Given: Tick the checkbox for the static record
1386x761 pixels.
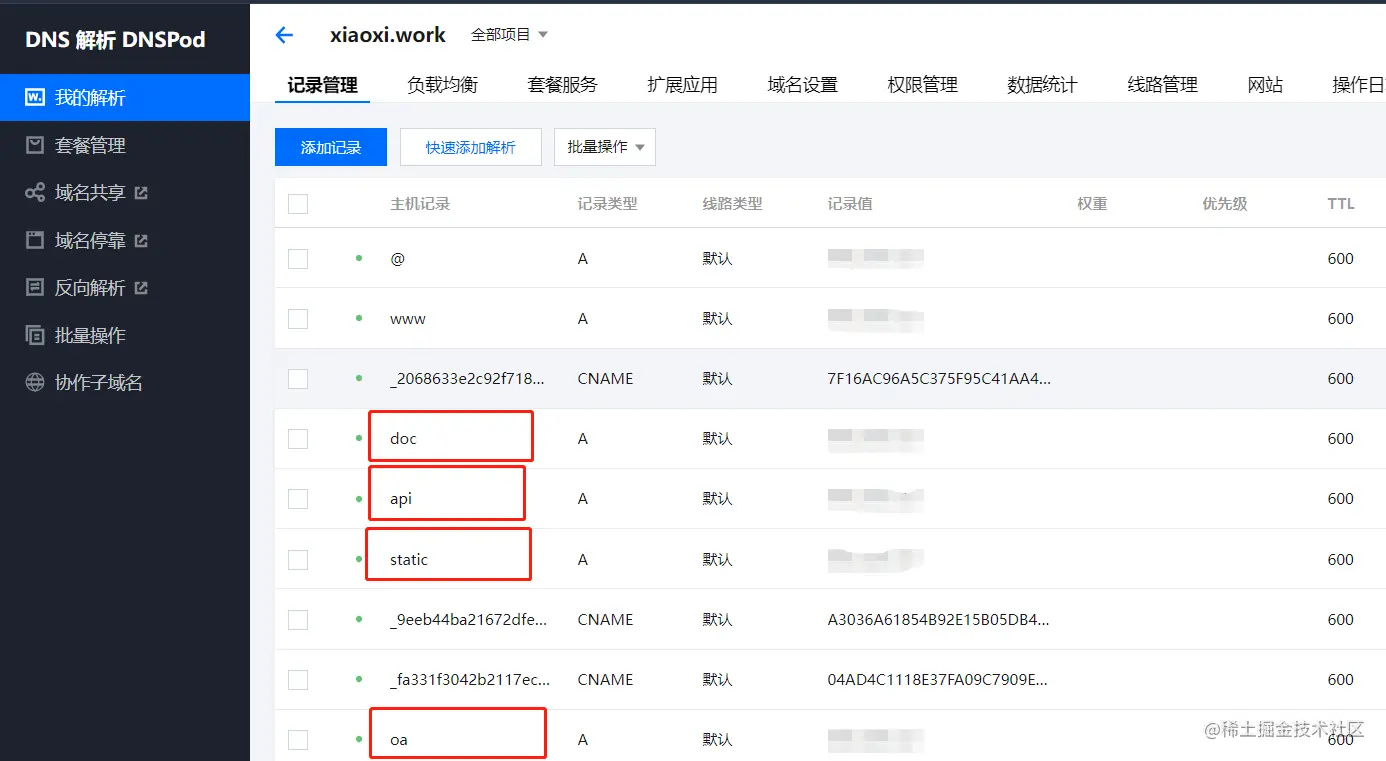Looking at the screenshot, I should (298, 559).
